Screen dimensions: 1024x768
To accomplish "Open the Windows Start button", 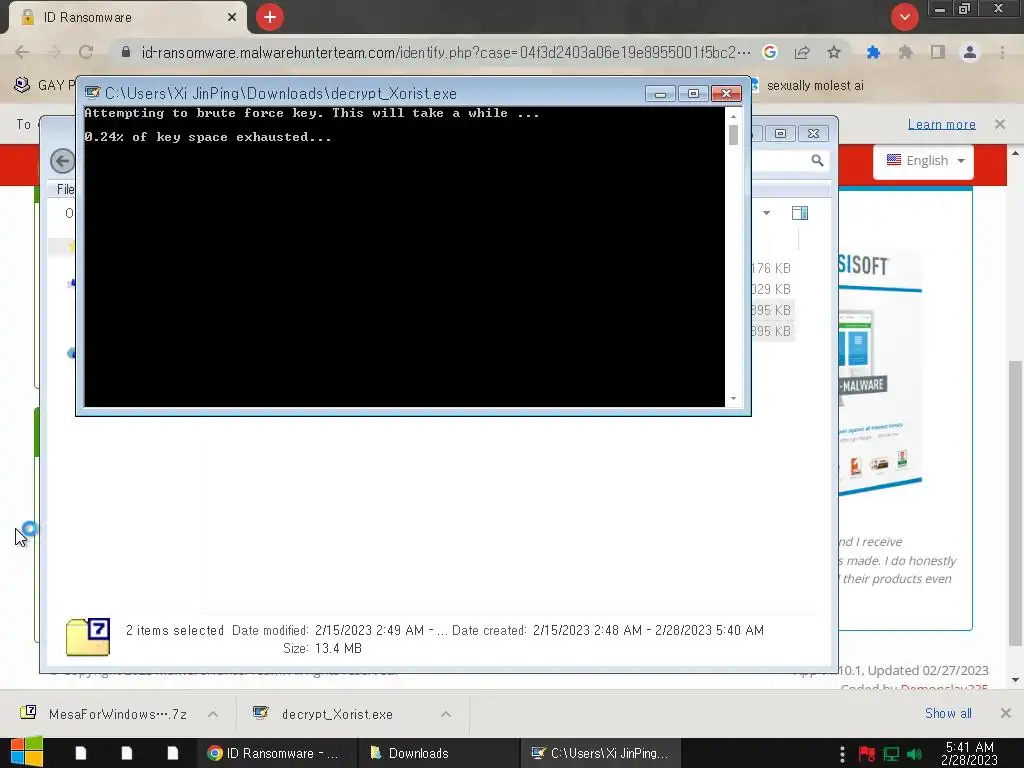I will pos(26,752).
